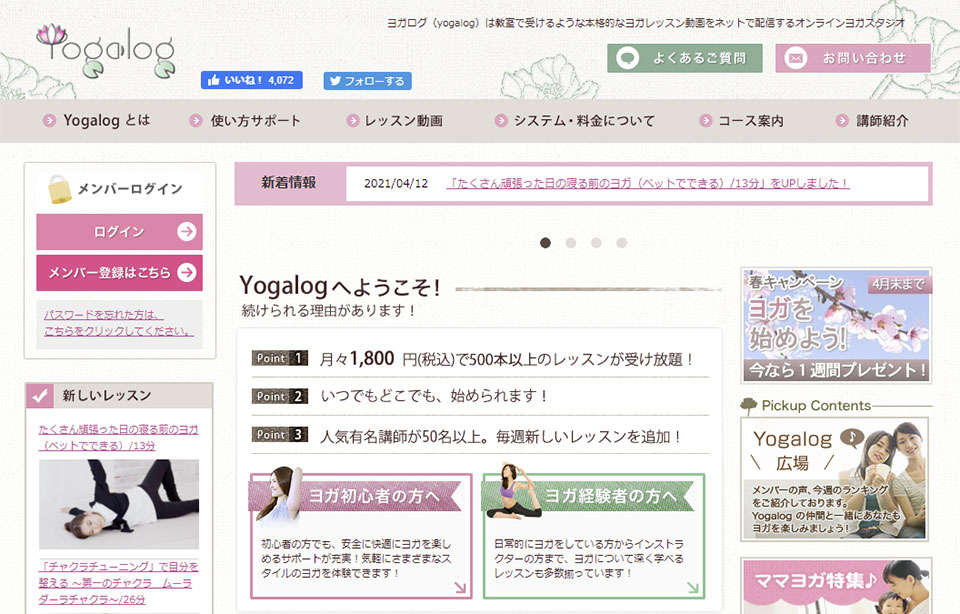Click the Point 2 badge
The height and width of the screenshot is (614, 960).
pyautogui.click(x=279, y=396)
